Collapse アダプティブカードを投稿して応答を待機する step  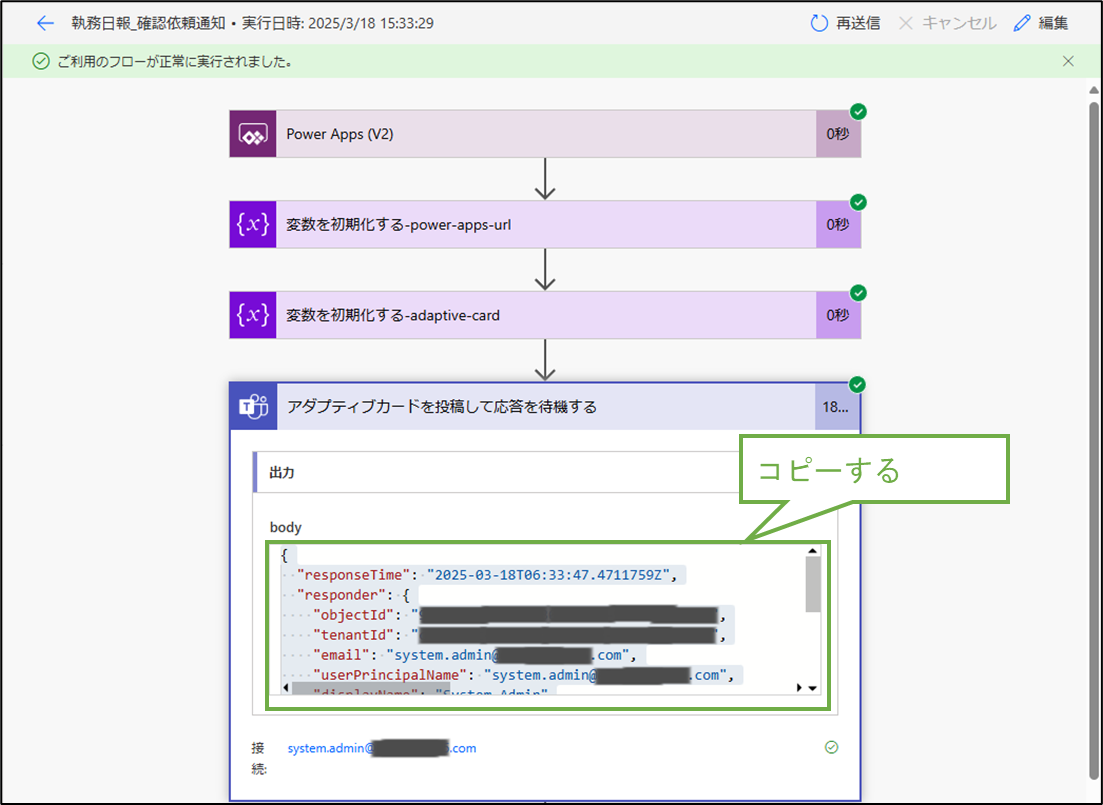(x=546, y=407)
